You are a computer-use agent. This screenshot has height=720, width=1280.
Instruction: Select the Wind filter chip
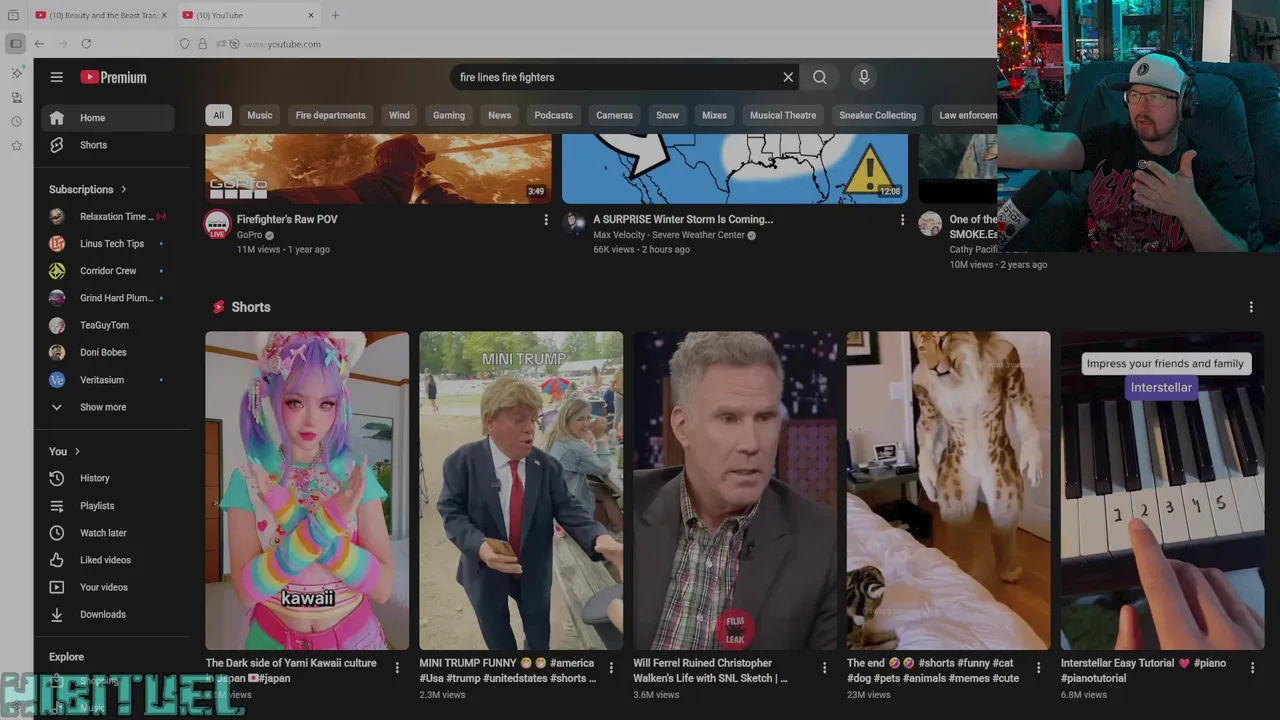pos(399,115)
